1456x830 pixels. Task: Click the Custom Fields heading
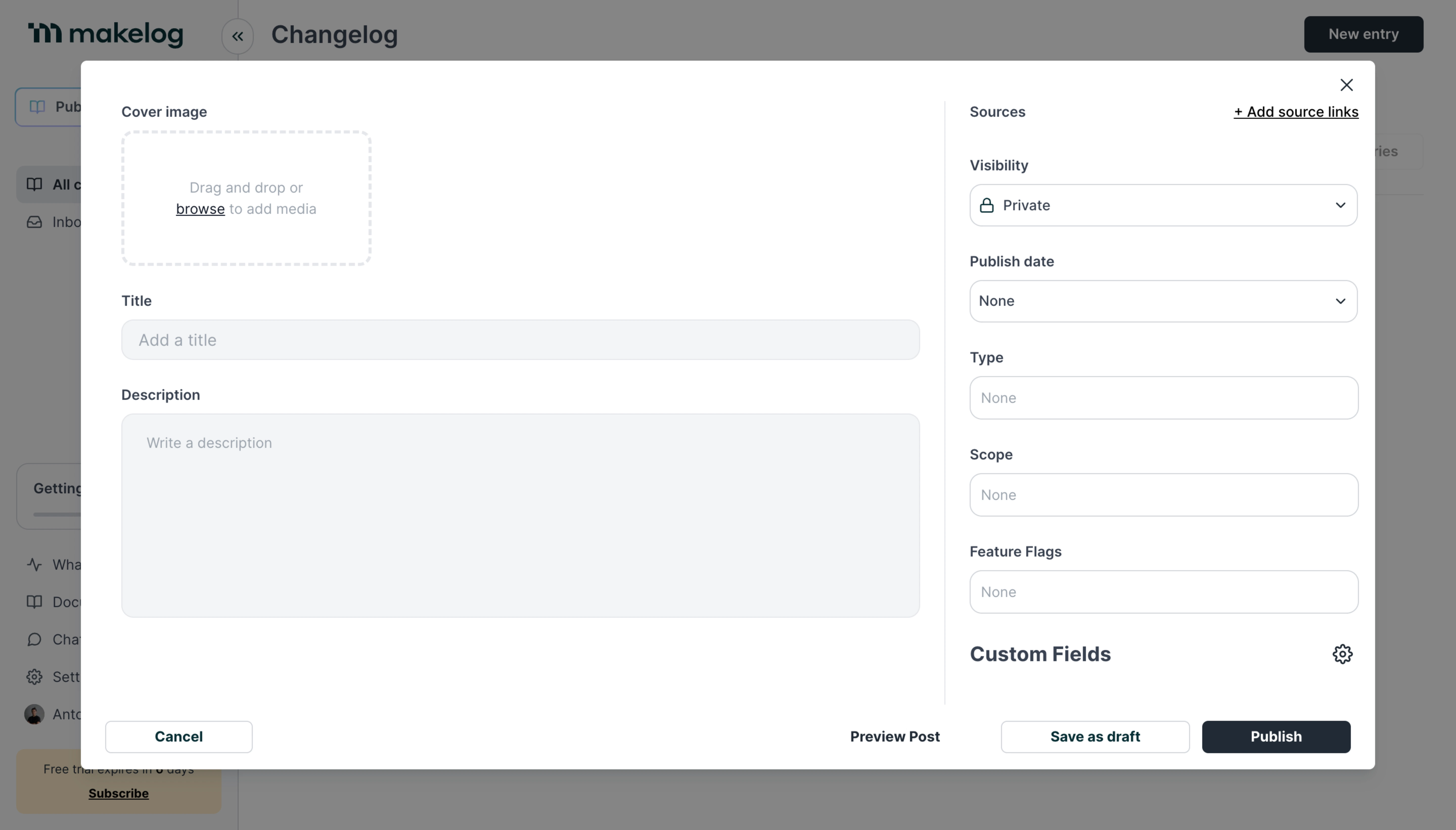click(x=1040, y=654)
